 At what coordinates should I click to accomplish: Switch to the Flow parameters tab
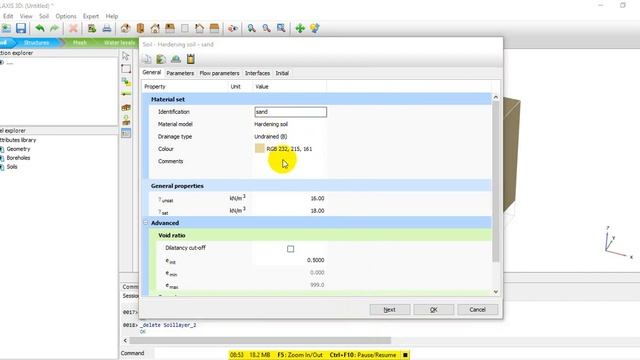click(x=219, y=73)
